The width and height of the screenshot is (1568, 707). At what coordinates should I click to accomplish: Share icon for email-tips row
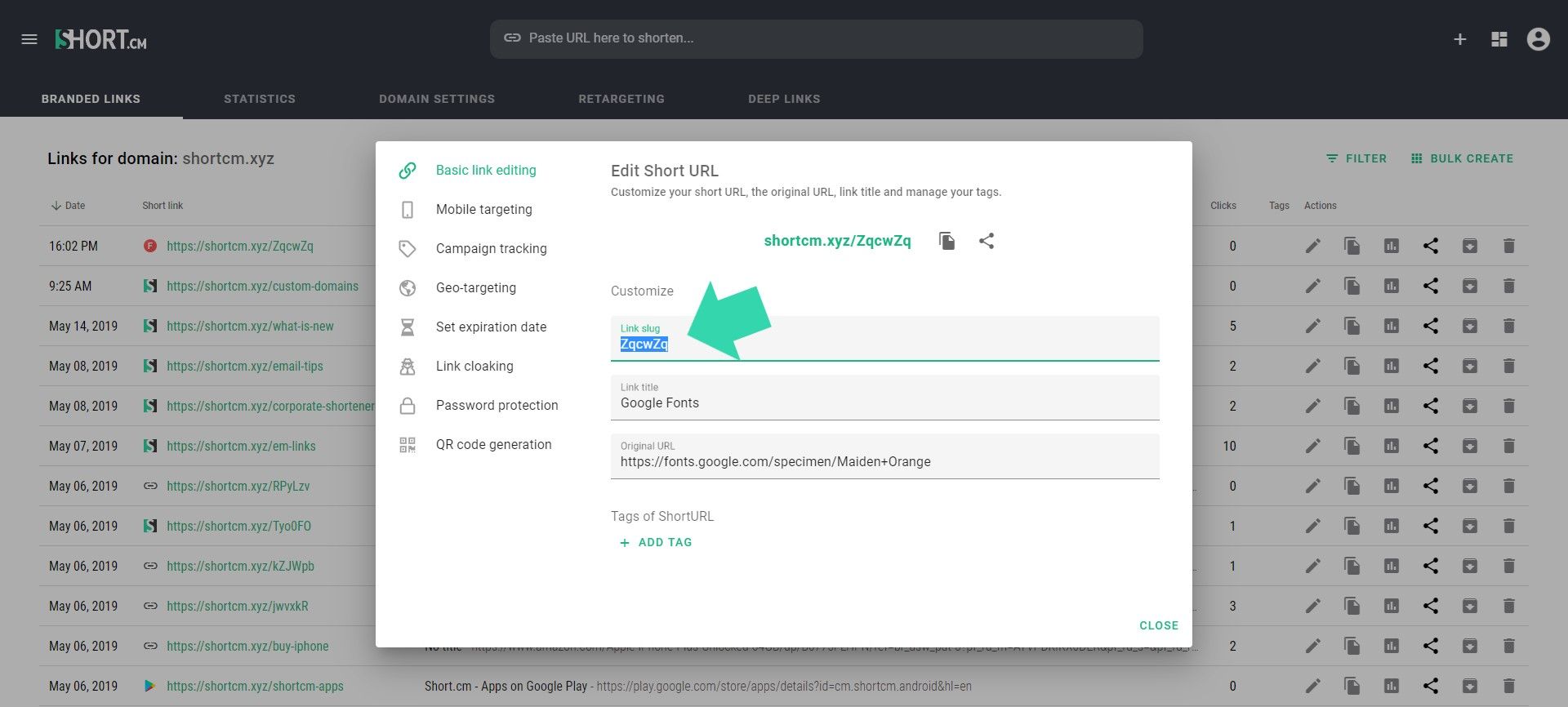click(x=1431, y=366)
